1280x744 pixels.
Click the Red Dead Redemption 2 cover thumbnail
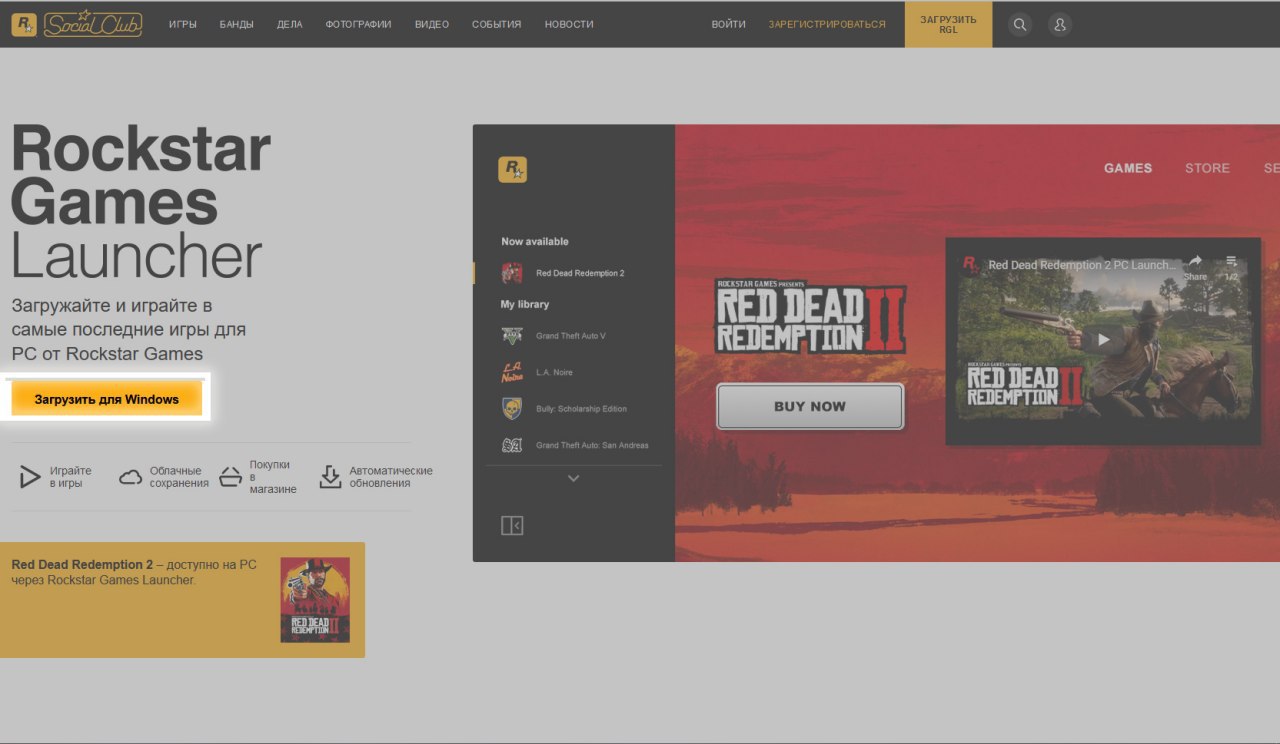(x=315, y=600)
